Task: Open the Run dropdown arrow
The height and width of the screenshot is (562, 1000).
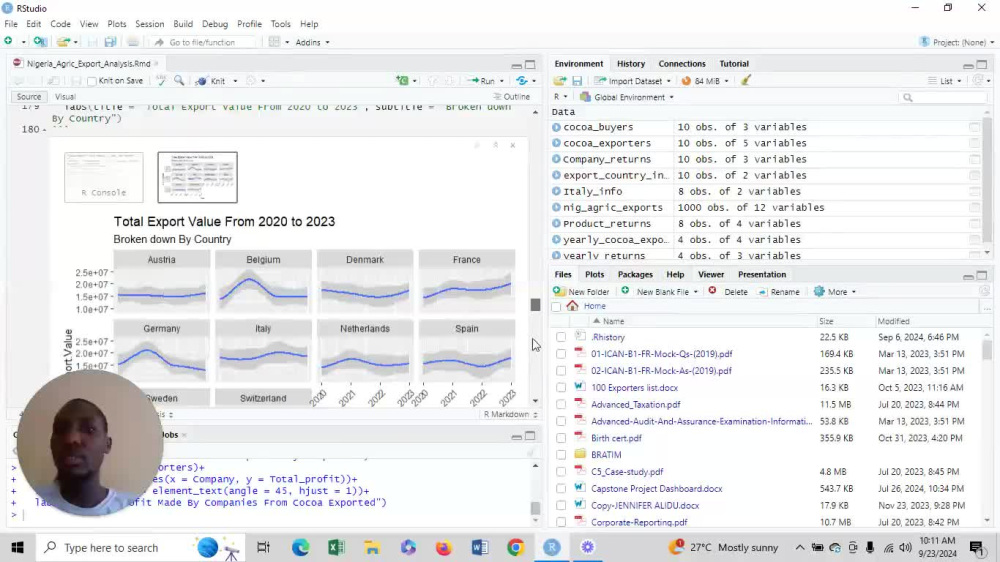Action: [x=502, y=81]
